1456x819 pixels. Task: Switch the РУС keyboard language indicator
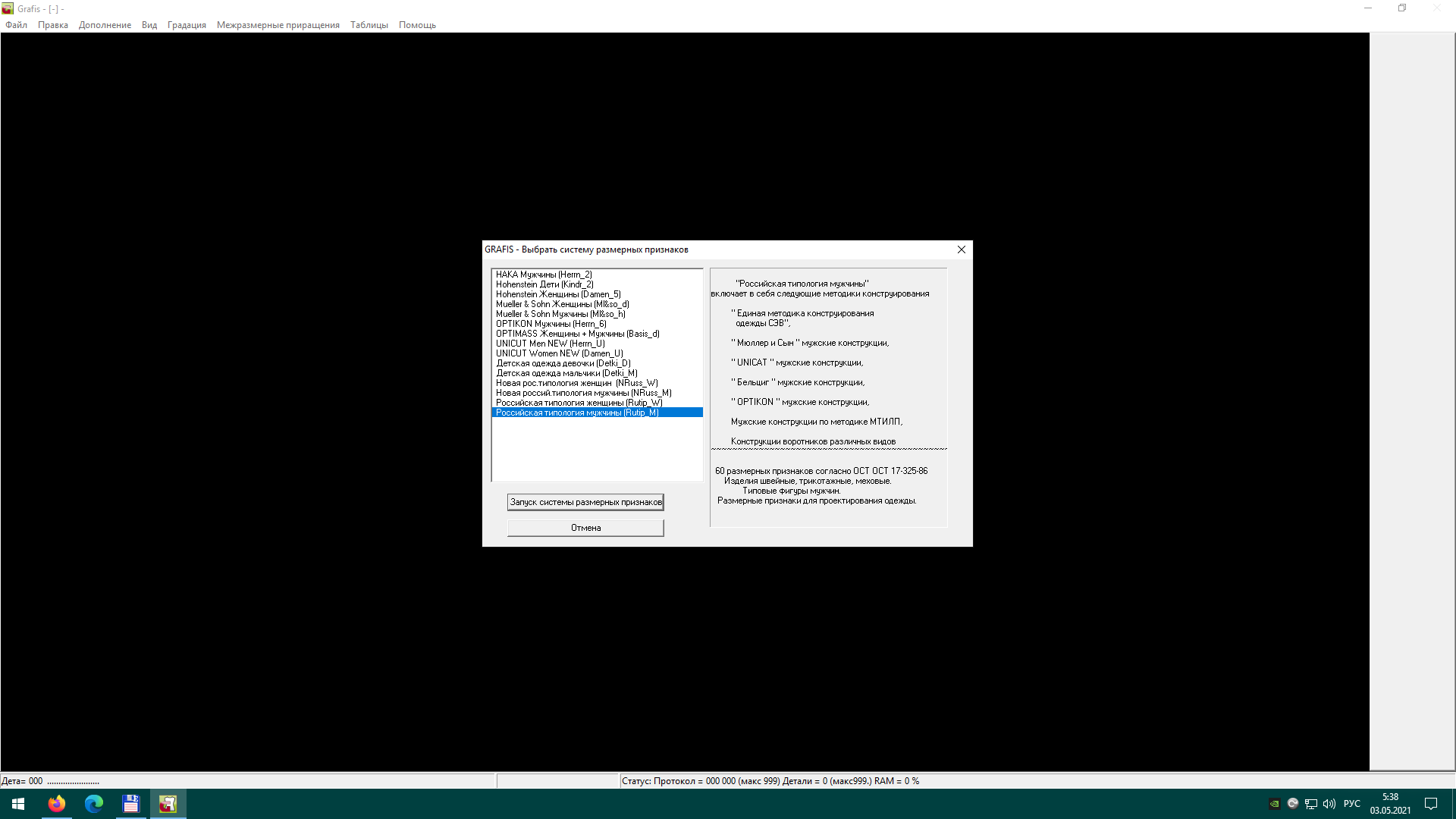1351,804
